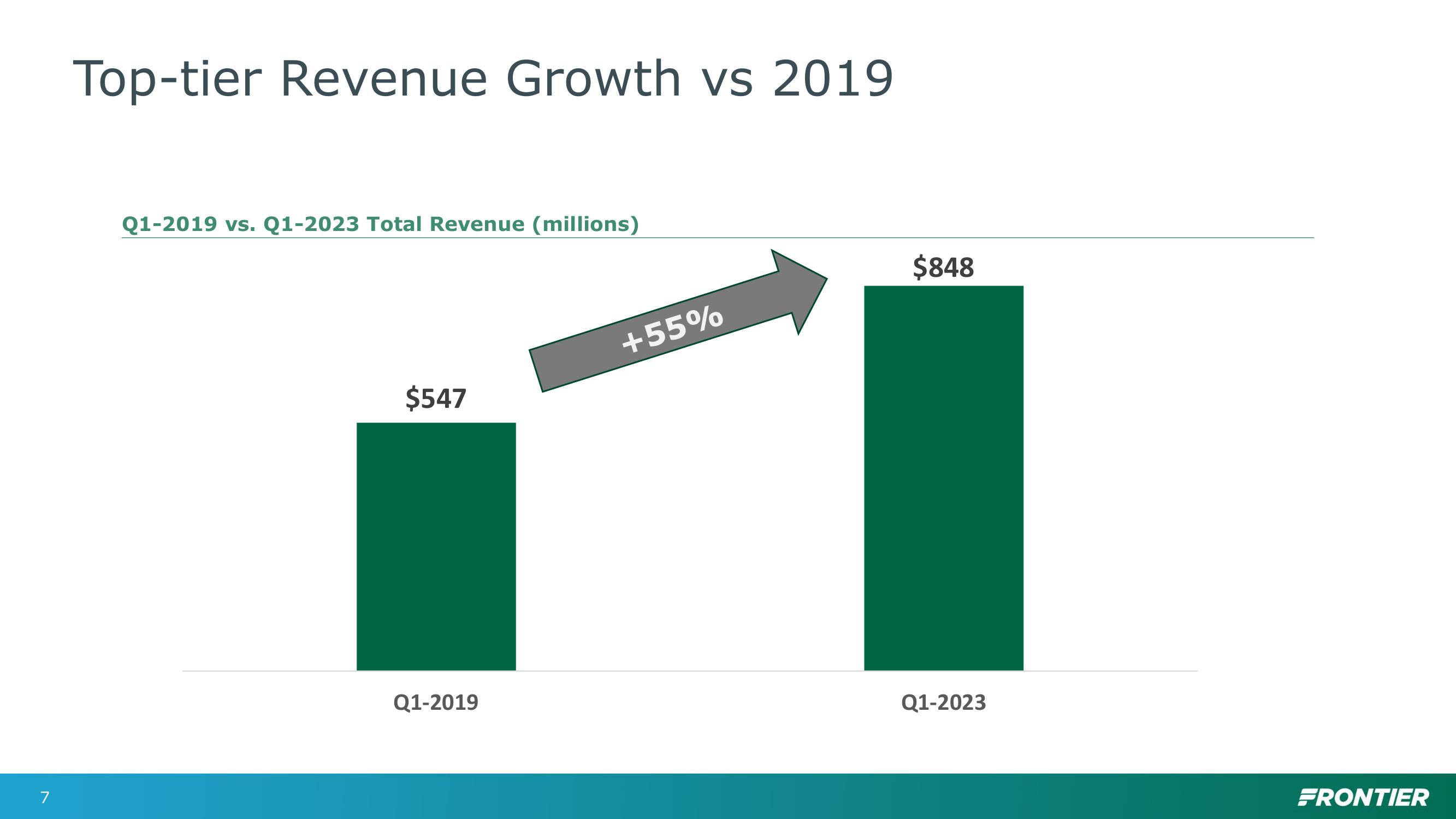Click the slide number 7
This screenshot has height=819, width=1456.
click(x=45, y=798)
